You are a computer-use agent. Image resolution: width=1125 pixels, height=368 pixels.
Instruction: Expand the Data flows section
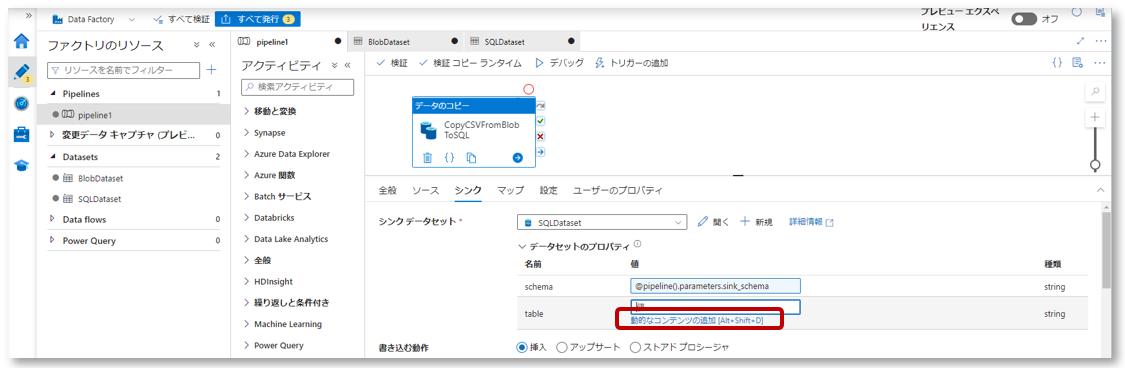53,220
